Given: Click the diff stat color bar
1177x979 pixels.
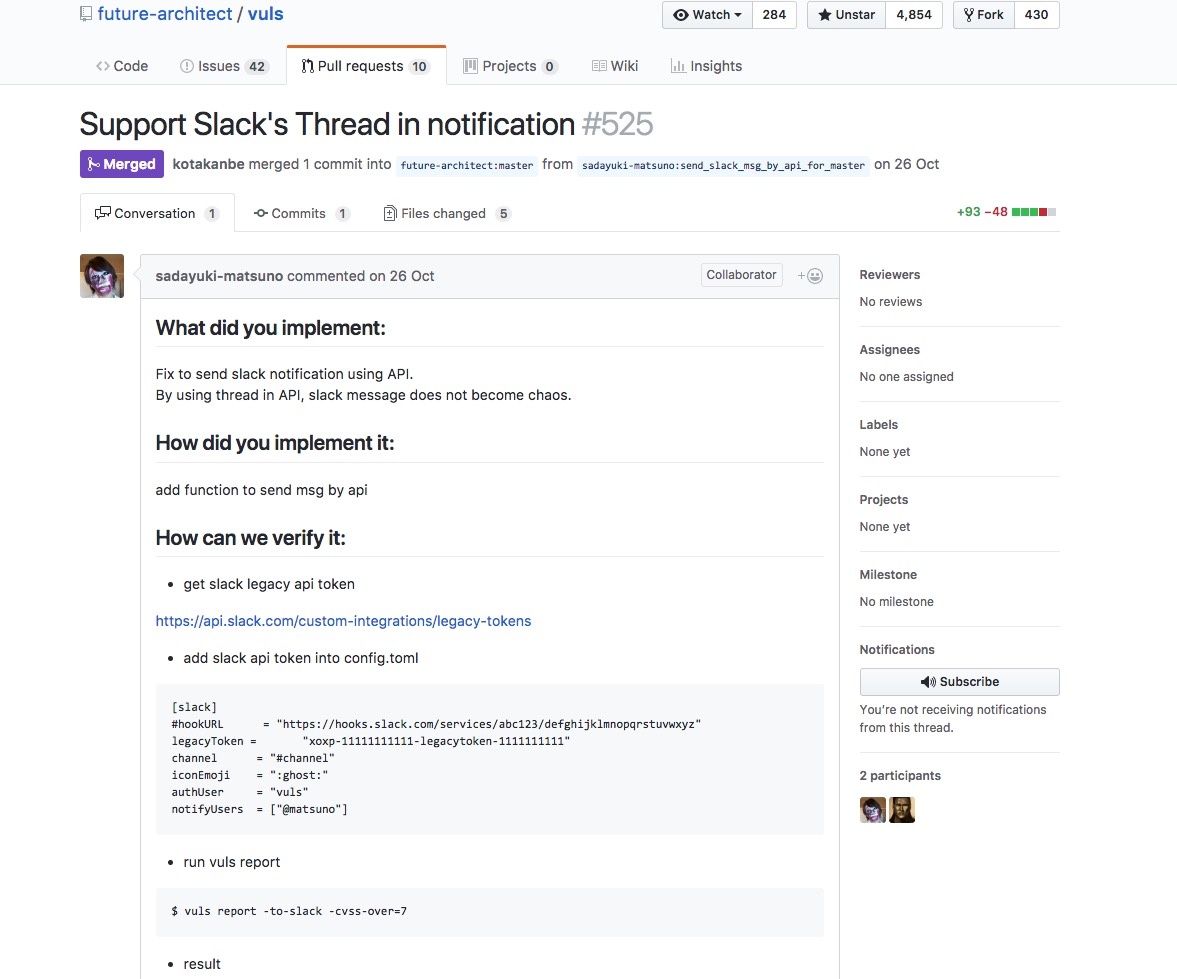Looking at the screenshot, I should 1034,212.
